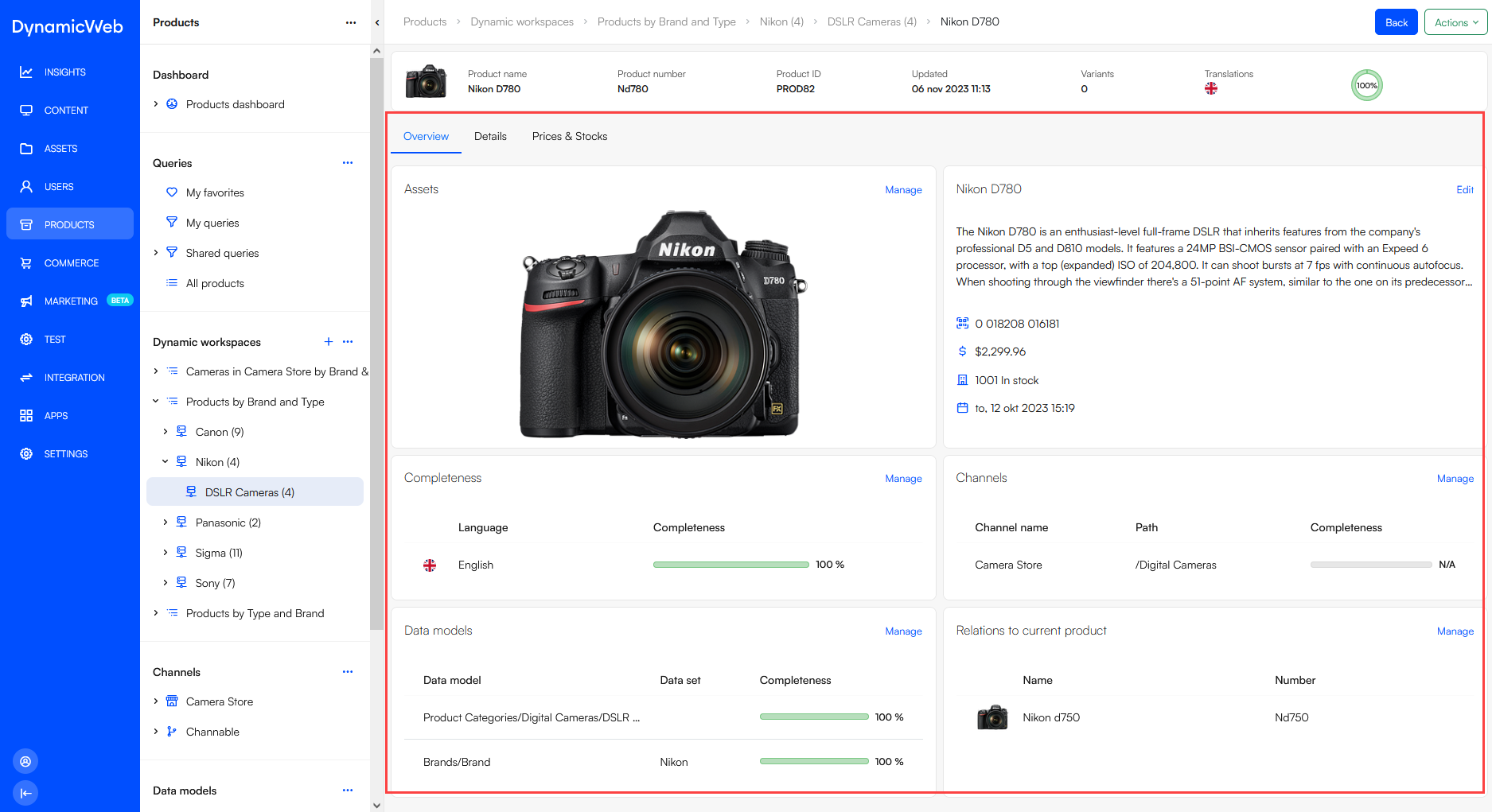Screen dimensions: 1492x812
Task: Click Manage link in Assets card
Action: 903,190
